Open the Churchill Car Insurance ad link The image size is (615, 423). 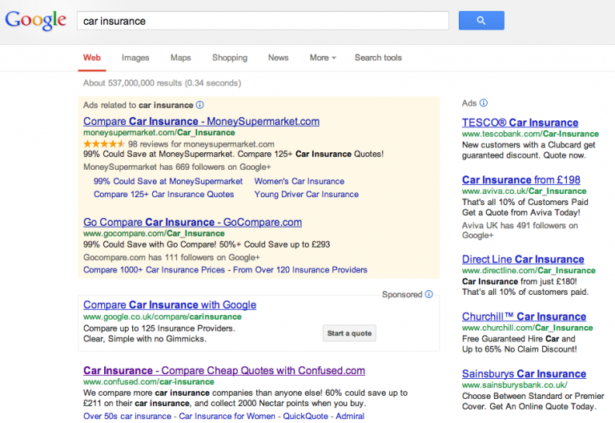click(x=524, y=317)
